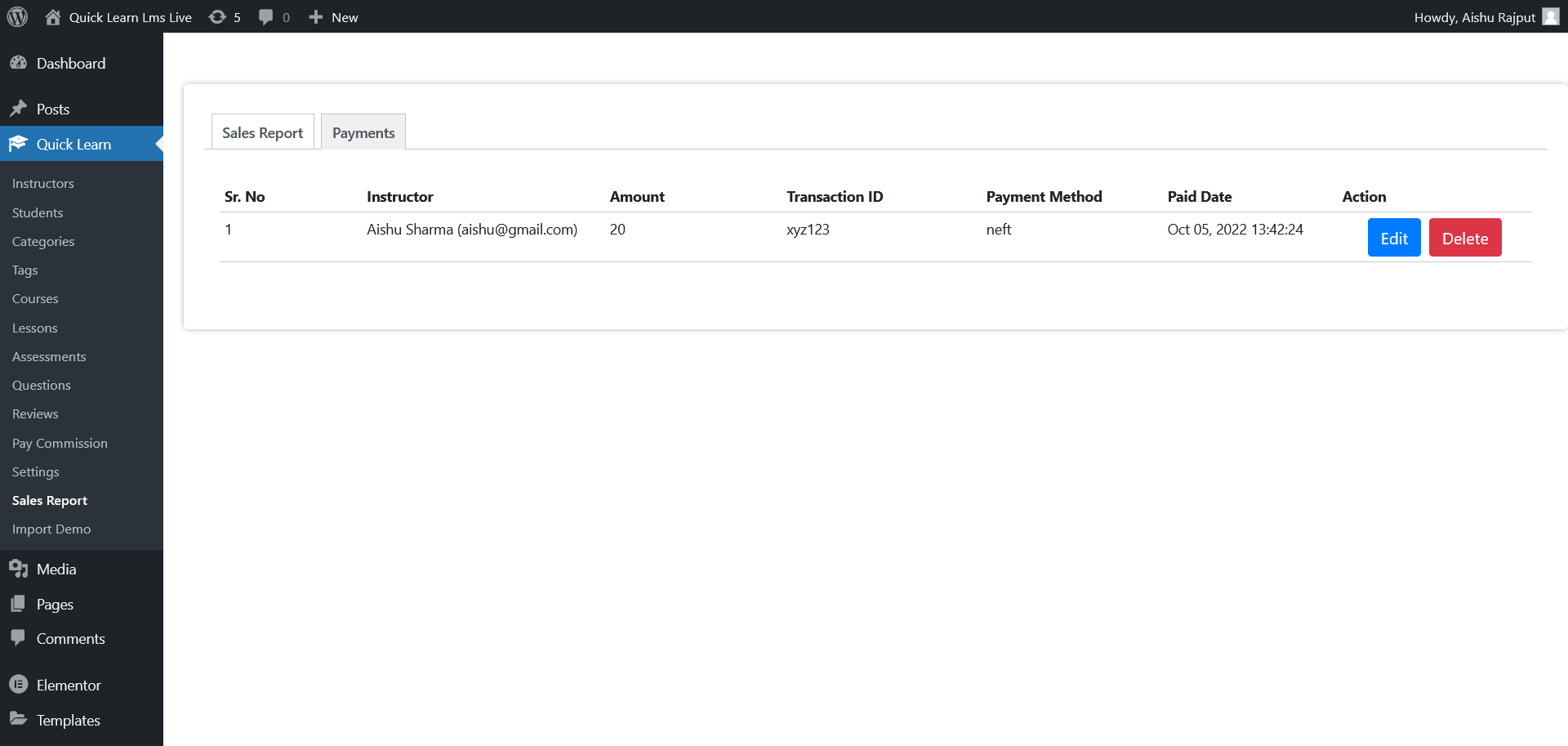Open Howdy, Aishu Rajput account menu
Screen dimensions: 1568x746
pyautogui.click(x=1475, y=17)
